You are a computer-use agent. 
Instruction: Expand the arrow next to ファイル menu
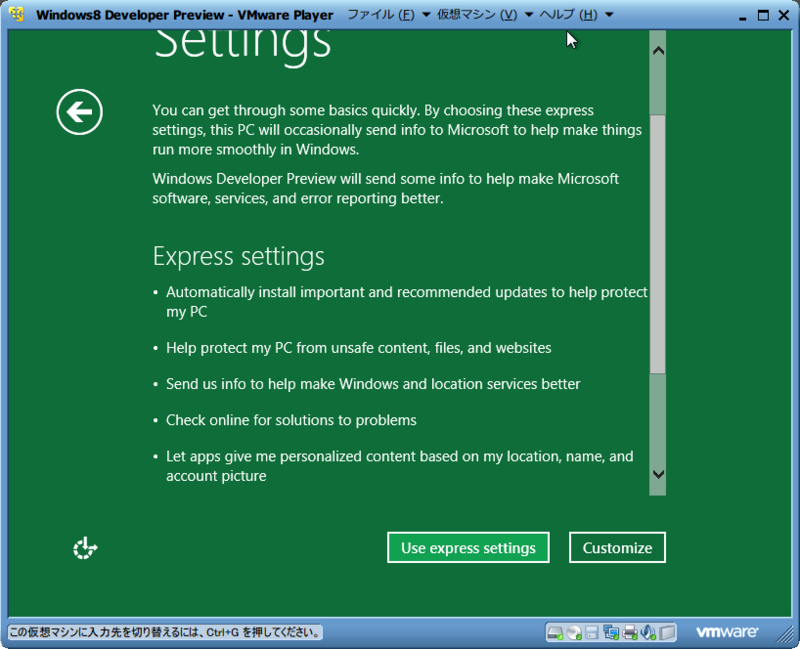pyautogui.click(x=426, y=15)
